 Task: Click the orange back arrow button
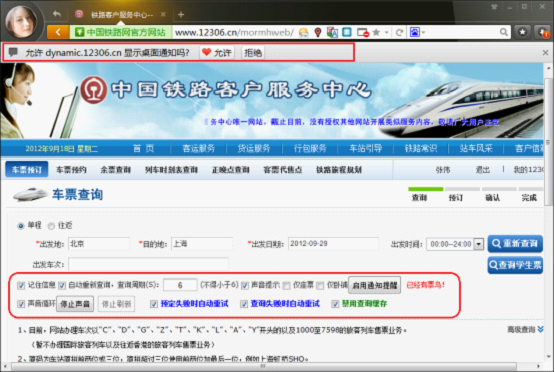(x=58, y=33)
